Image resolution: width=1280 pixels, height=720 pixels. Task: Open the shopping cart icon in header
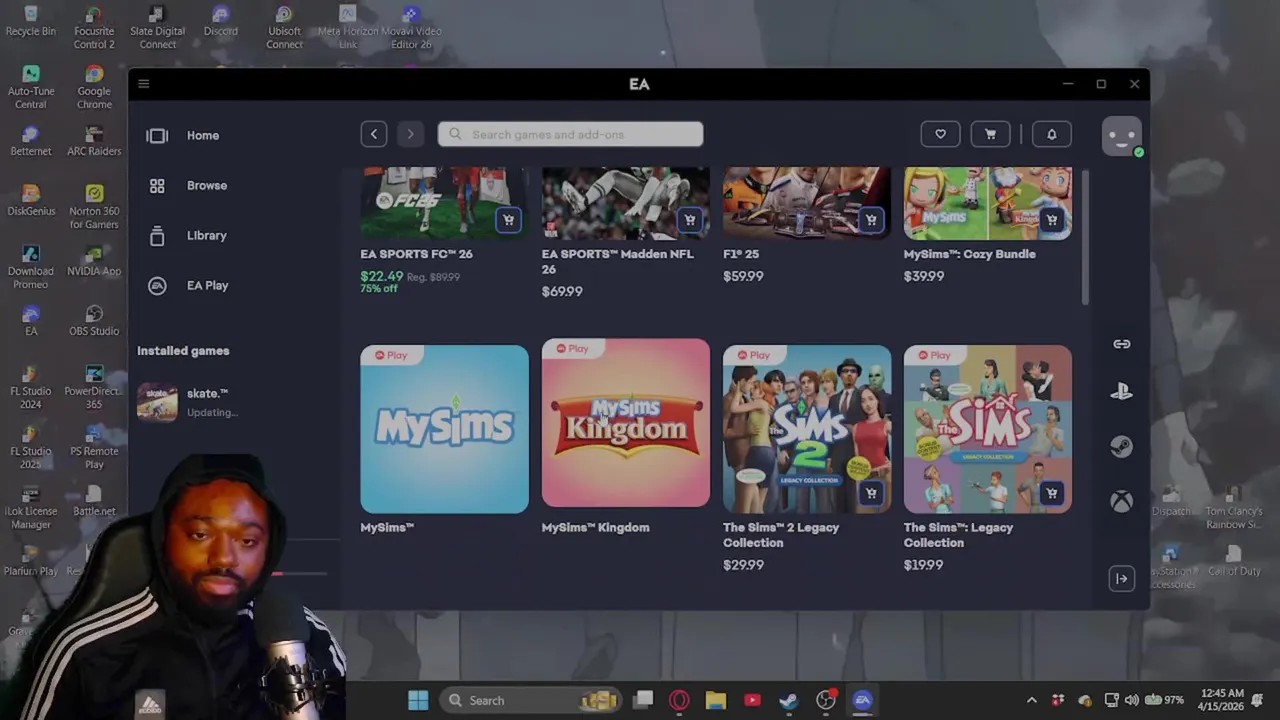[990, 134]
